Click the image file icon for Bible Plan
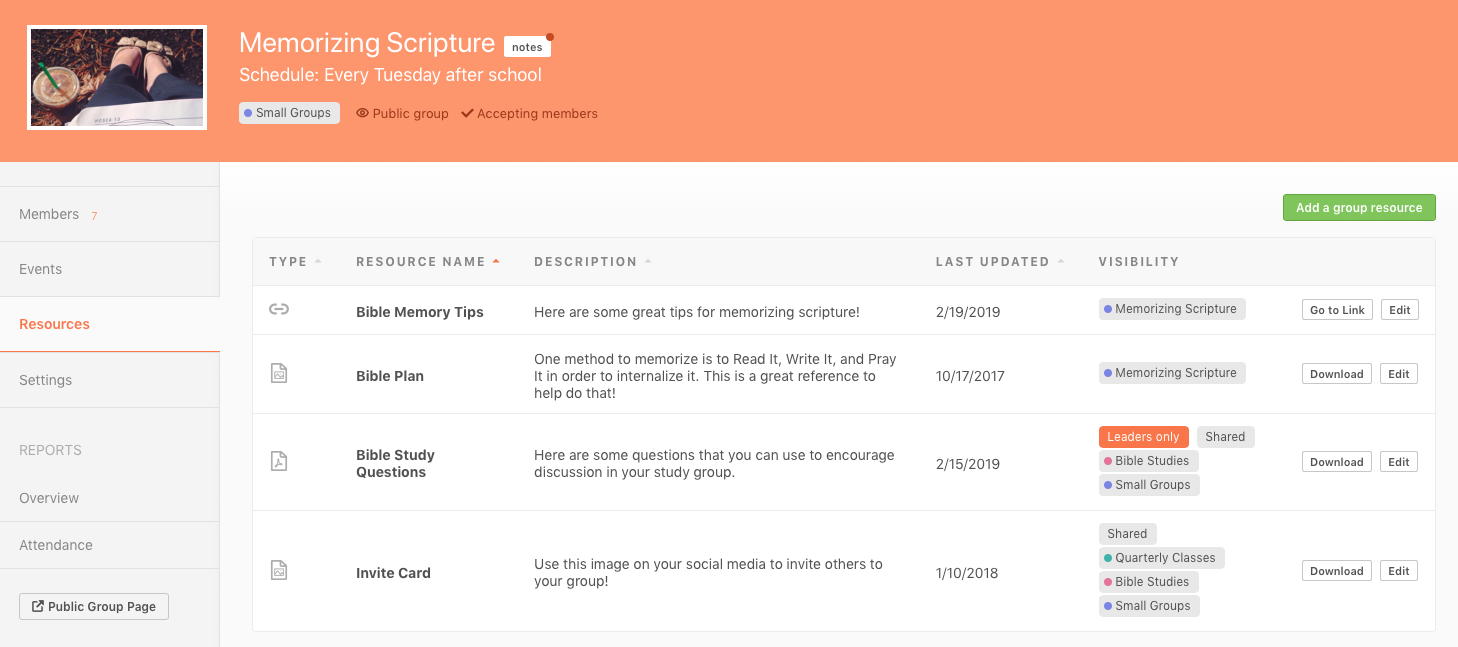The height and width of the screenshot is (647, 1458). [x=279, y=373]
